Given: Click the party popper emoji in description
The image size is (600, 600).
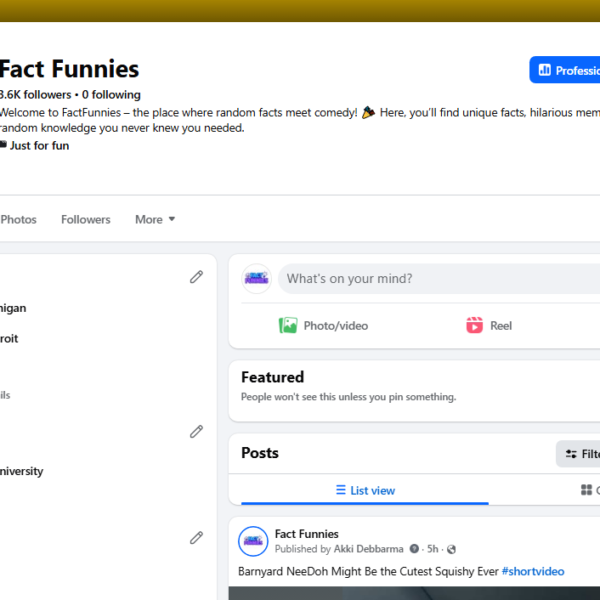Looking at the screenshot, I should pyautogui.click(x=368, y=112).
